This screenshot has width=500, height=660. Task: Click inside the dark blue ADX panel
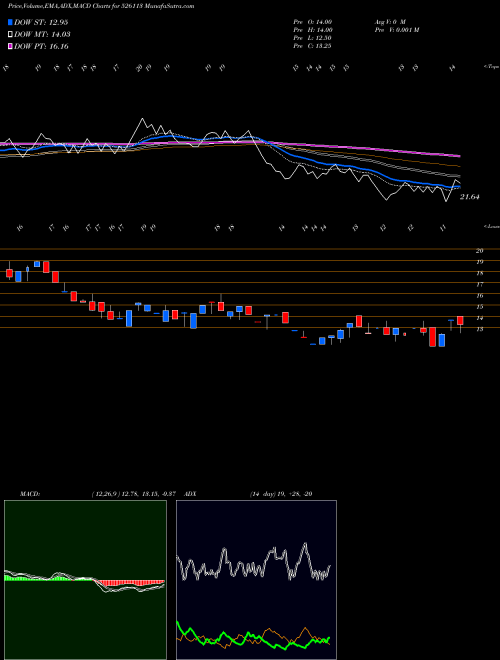[256, 580]
